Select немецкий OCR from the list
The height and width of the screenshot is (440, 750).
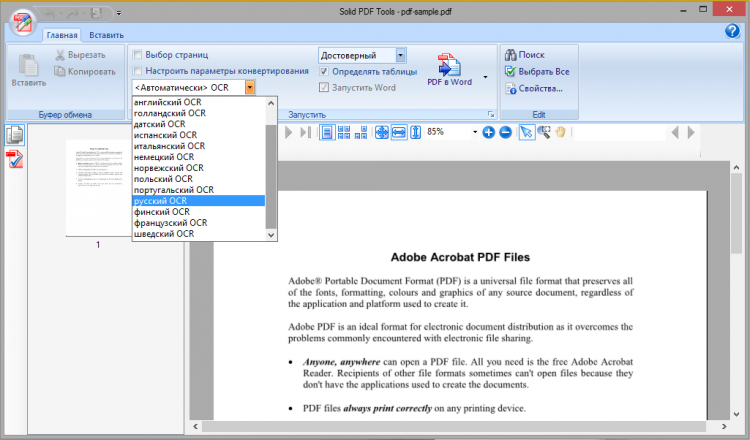pyautogui.click(x=199, y=157)
